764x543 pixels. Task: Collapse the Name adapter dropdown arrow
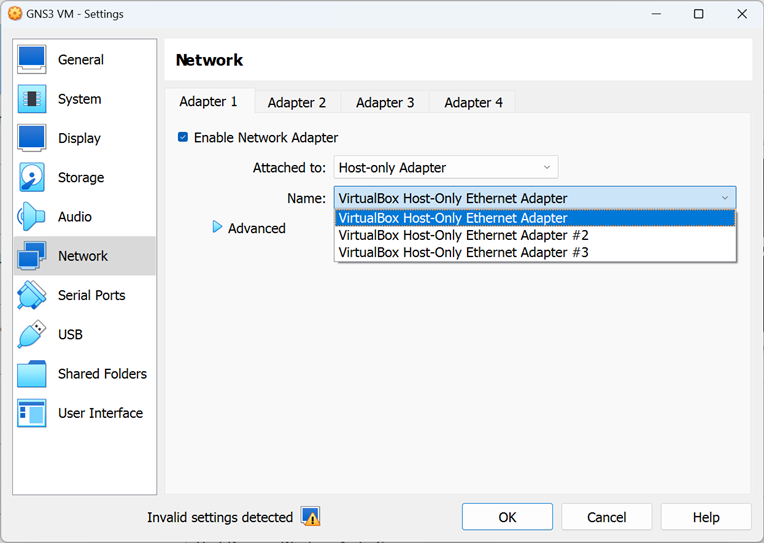pos(725,198)
